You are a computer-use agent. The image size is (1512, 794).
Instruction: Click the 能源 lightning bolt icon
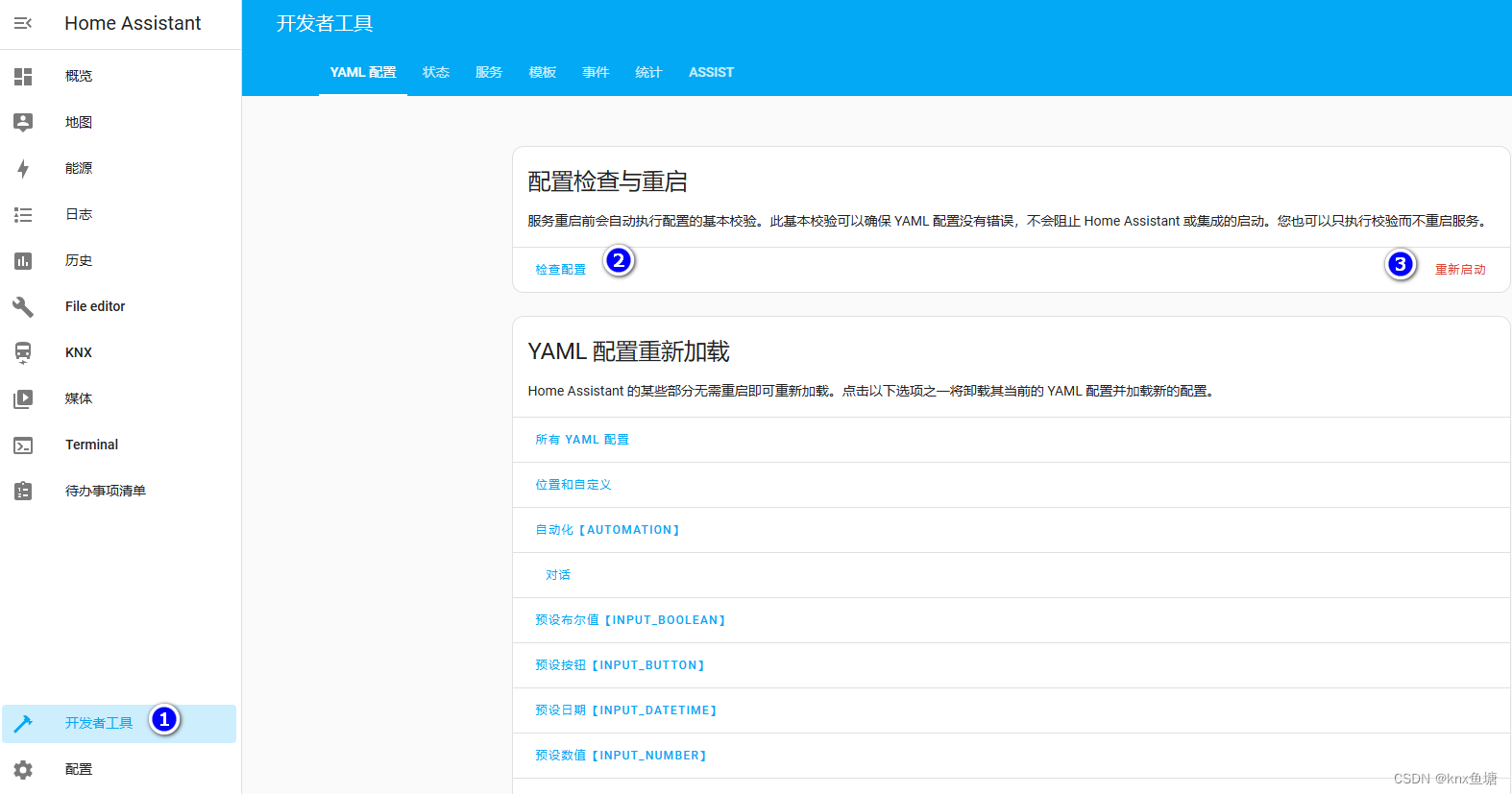pos(23,168)
